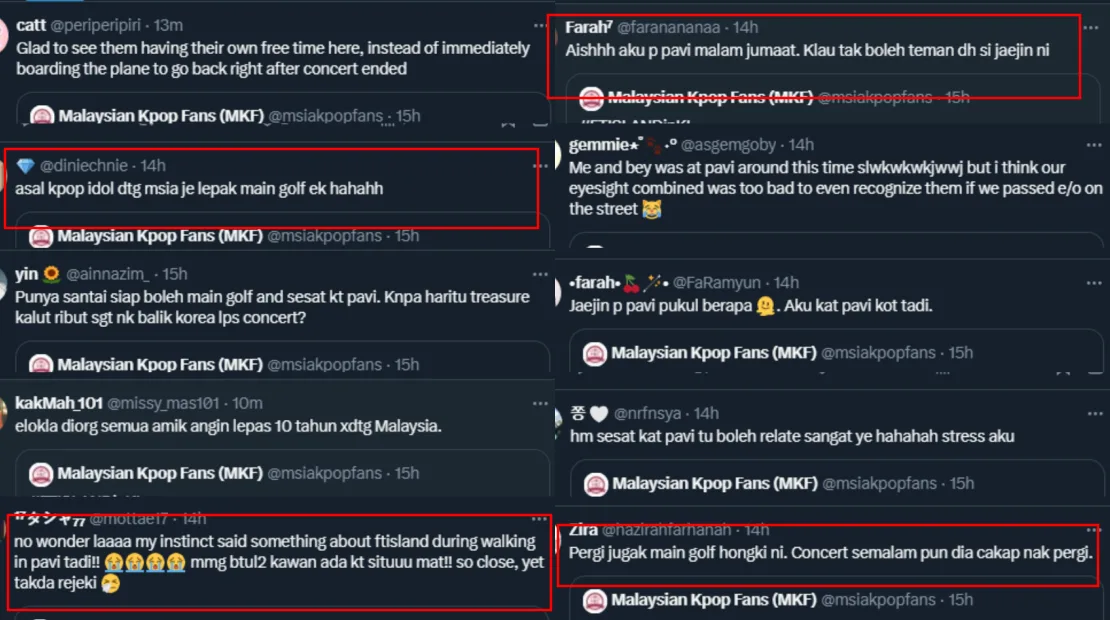Viewport: 1110px width, 620px height.
Task: Click the kakMah_101 display name
Action: click(58, 403)
